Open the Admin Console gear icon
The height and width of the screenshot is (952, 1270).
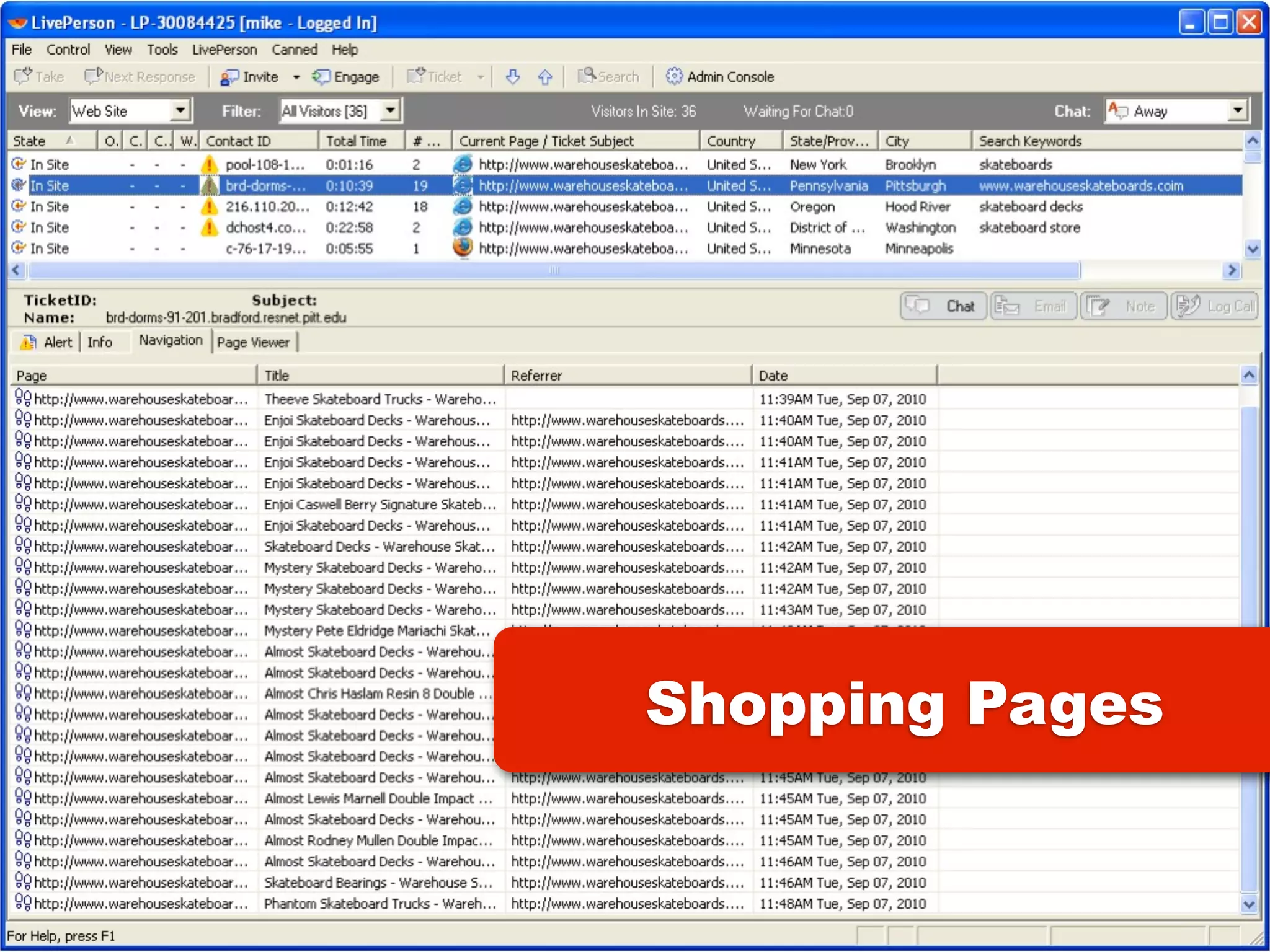[674, 76]
